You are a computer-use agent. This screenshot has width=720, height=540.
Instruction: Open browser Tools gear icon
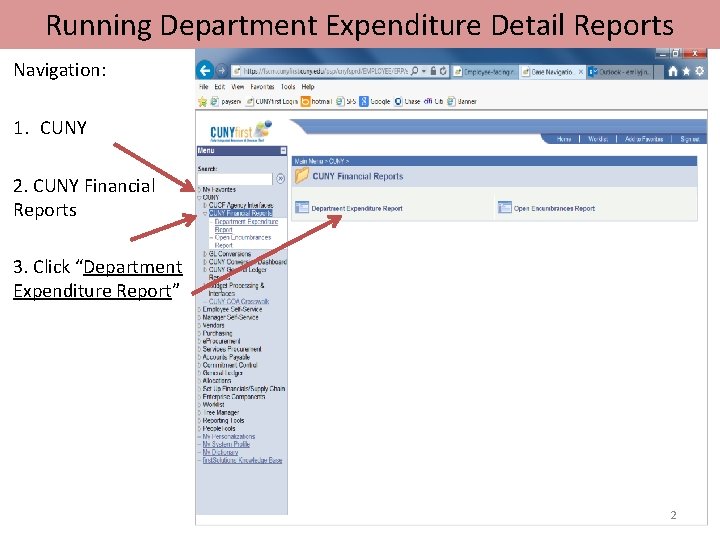[x=699, y=71]
